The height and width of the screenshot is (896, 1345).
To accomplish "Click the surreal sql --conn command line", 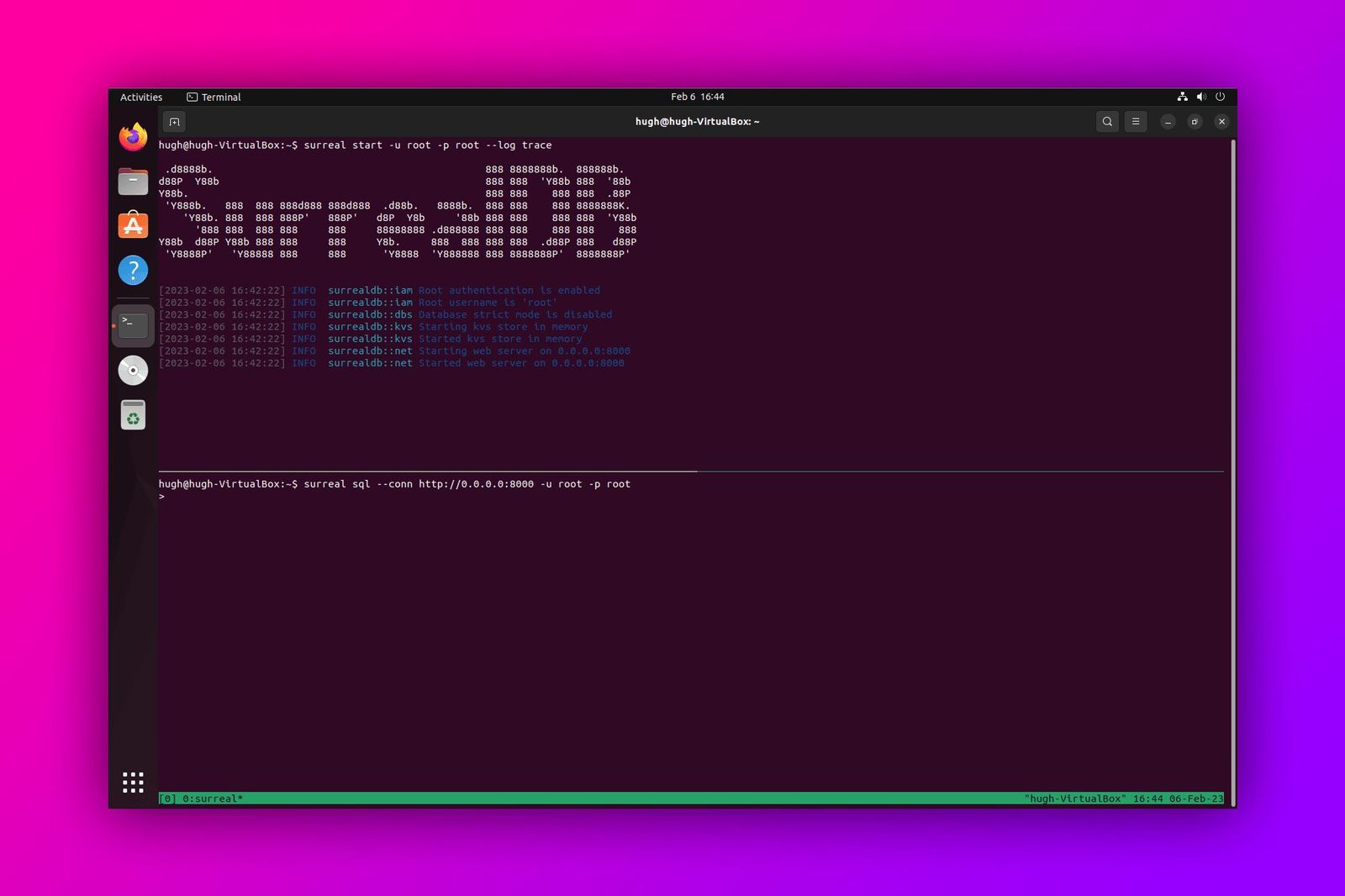I will (x=394, y=484).
